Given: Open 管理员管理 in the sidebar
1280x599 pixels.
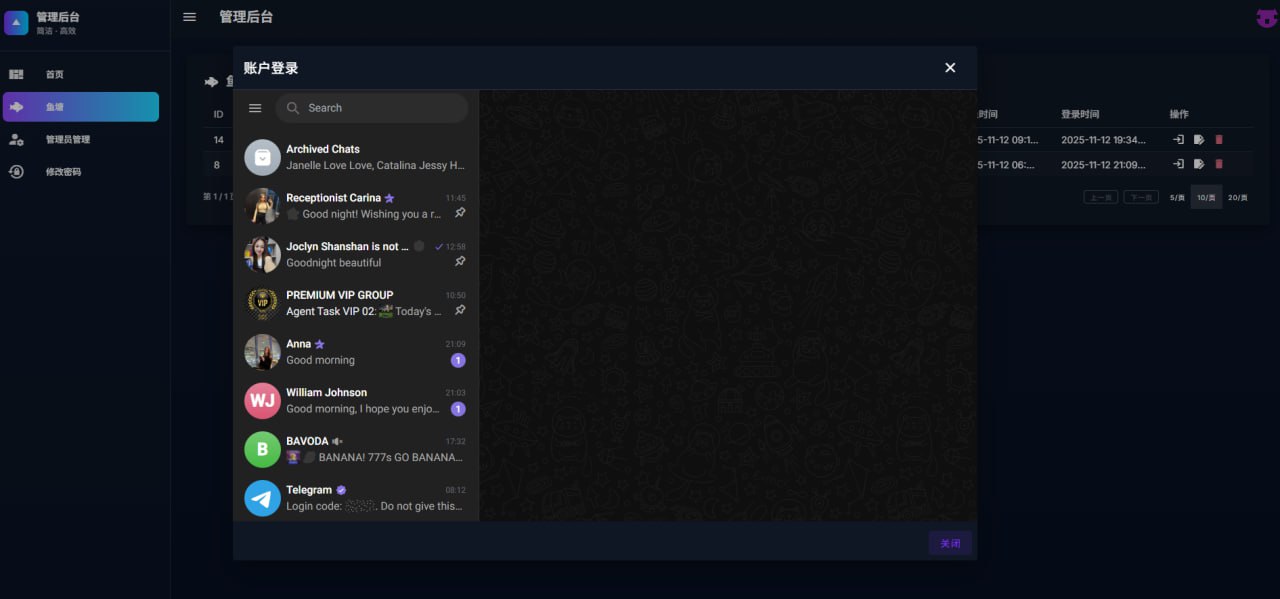Looking at the screenshot, I should [x=67, y=140].
